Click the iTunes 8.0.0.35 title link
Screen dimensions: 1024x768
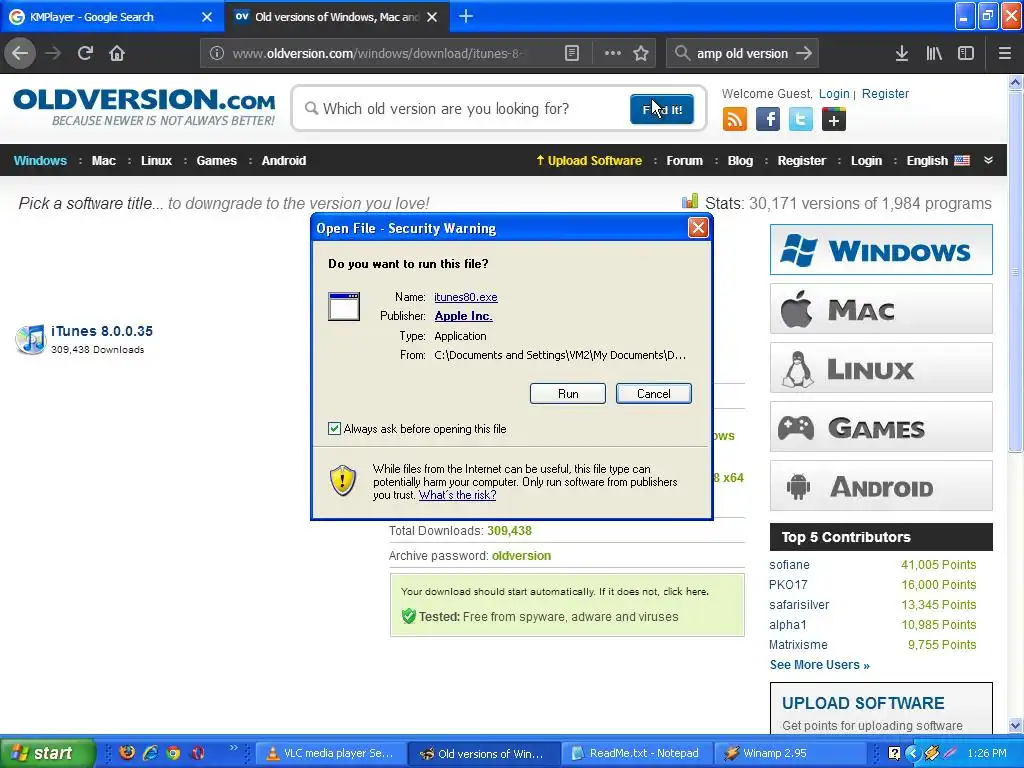pos(102,331)
